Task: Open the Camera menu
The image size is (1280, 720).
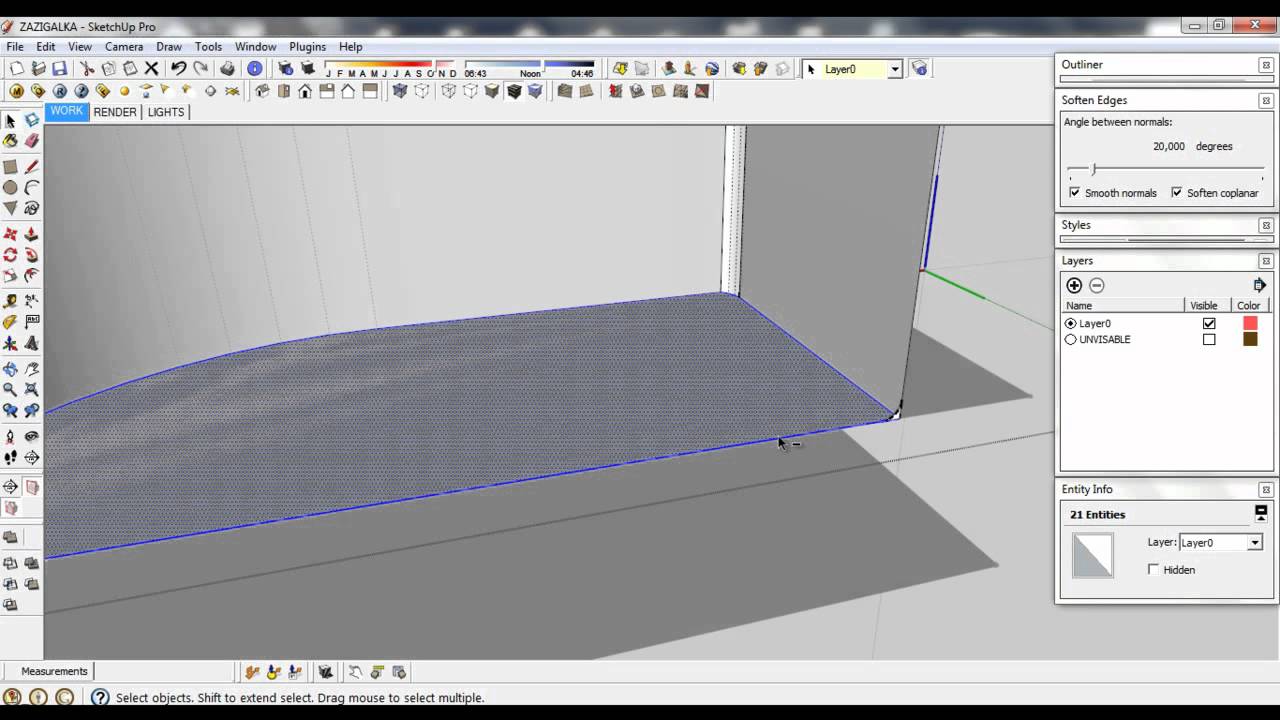Action: 124,46
